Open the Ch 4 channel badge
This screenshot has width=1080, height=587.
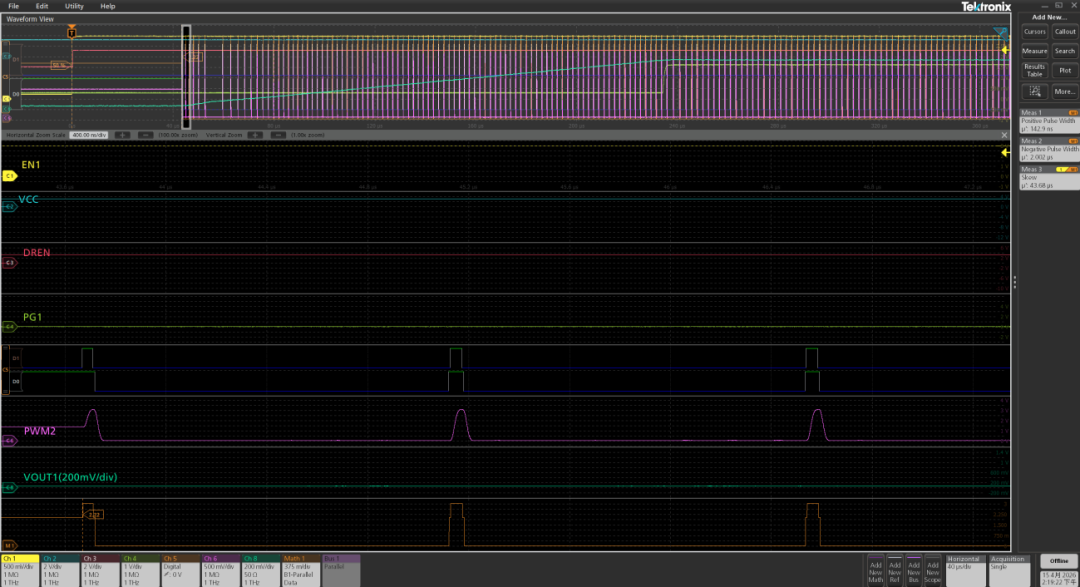click(x=140, y=570)
